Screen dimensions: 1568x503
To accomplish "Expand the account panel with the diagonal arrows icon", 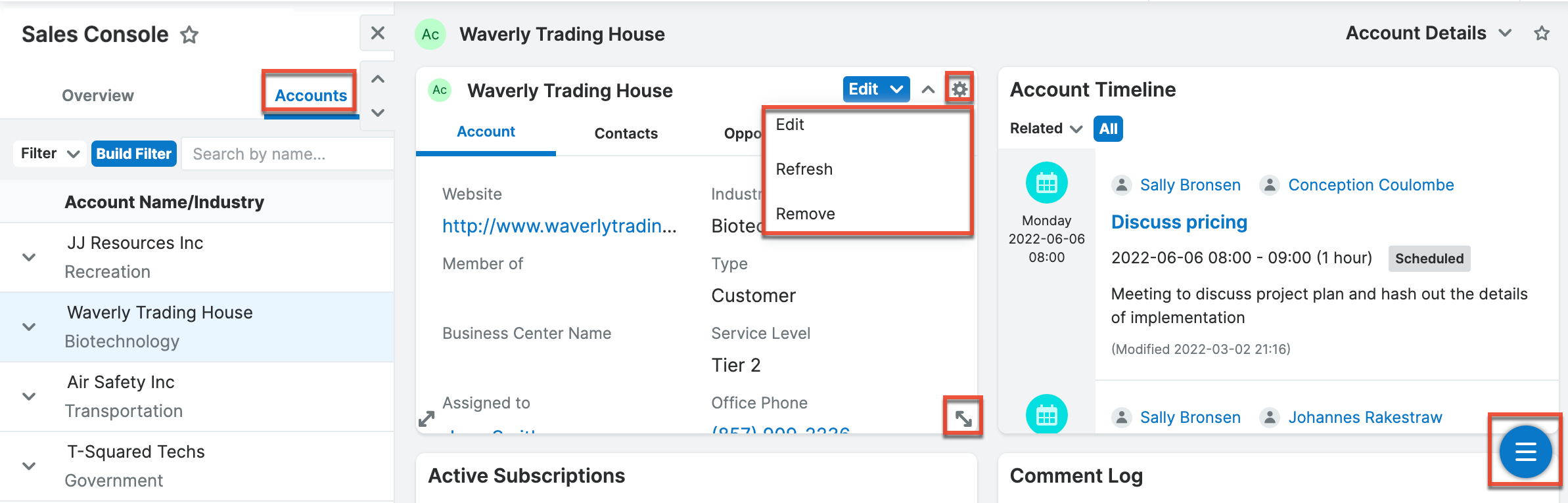I will tap(962, 416).
